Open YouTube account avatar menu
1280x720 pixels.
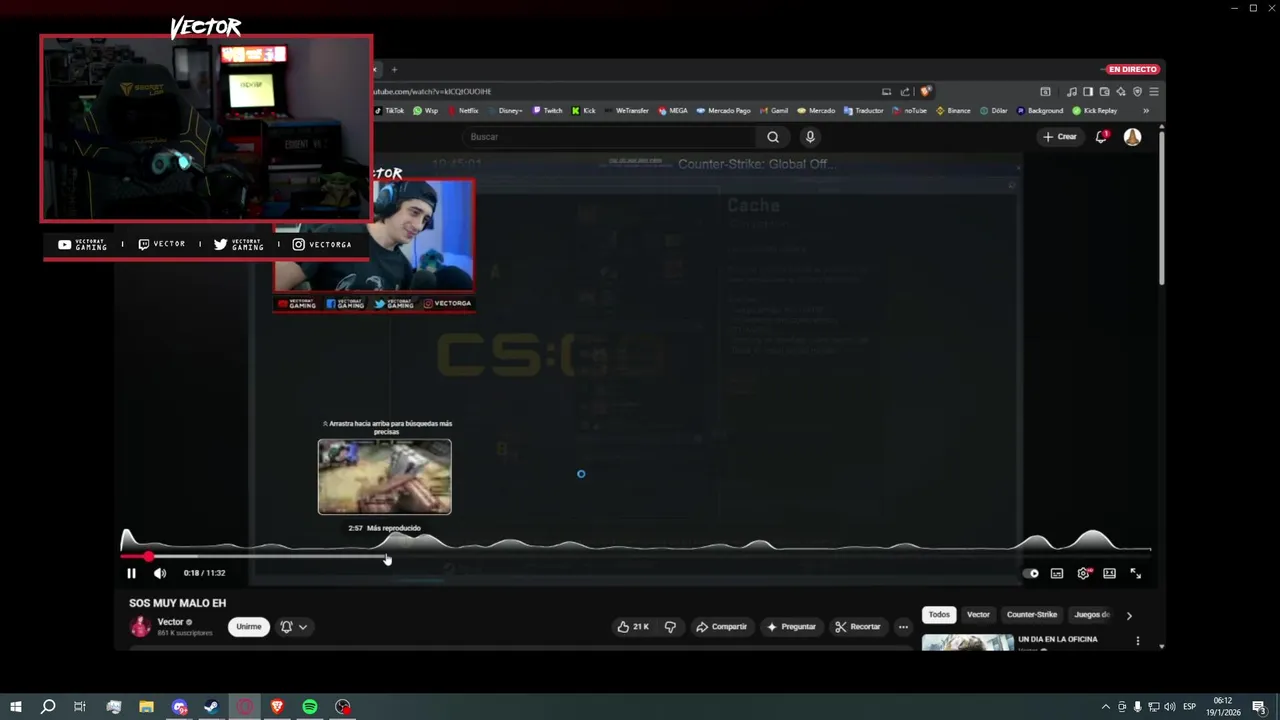1132,137
